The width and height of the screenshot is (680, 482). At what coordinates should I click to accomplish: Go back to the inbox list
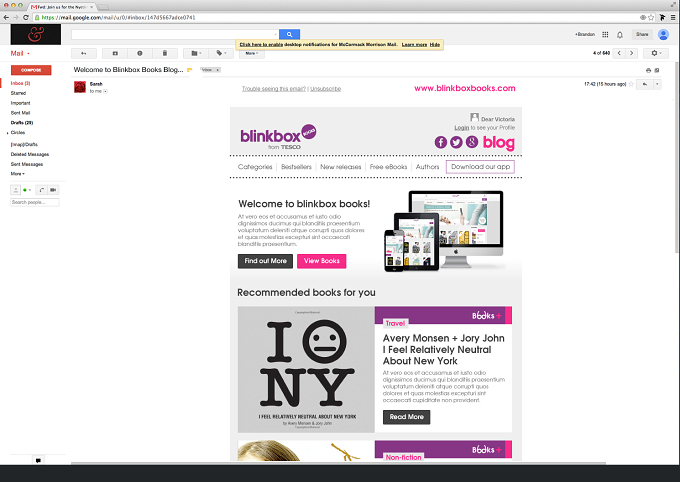pos(84,53)
